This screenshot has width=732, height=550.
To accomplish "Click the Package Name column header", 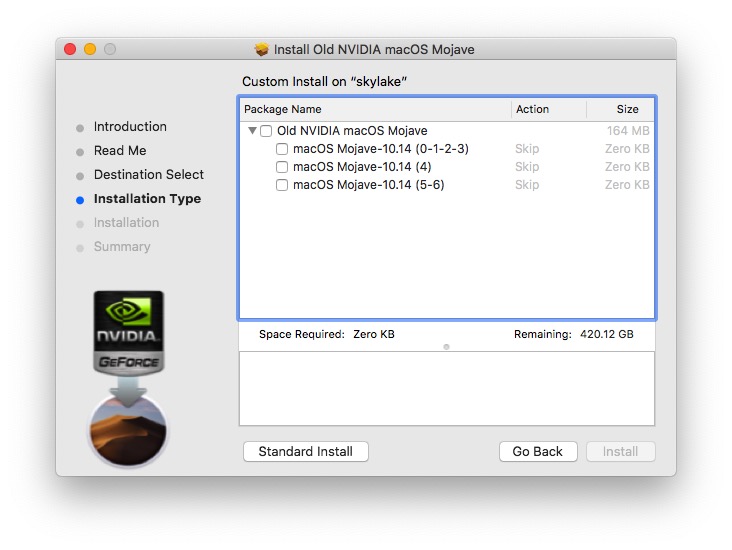I will pyautogui.click(x=375, y=109).
